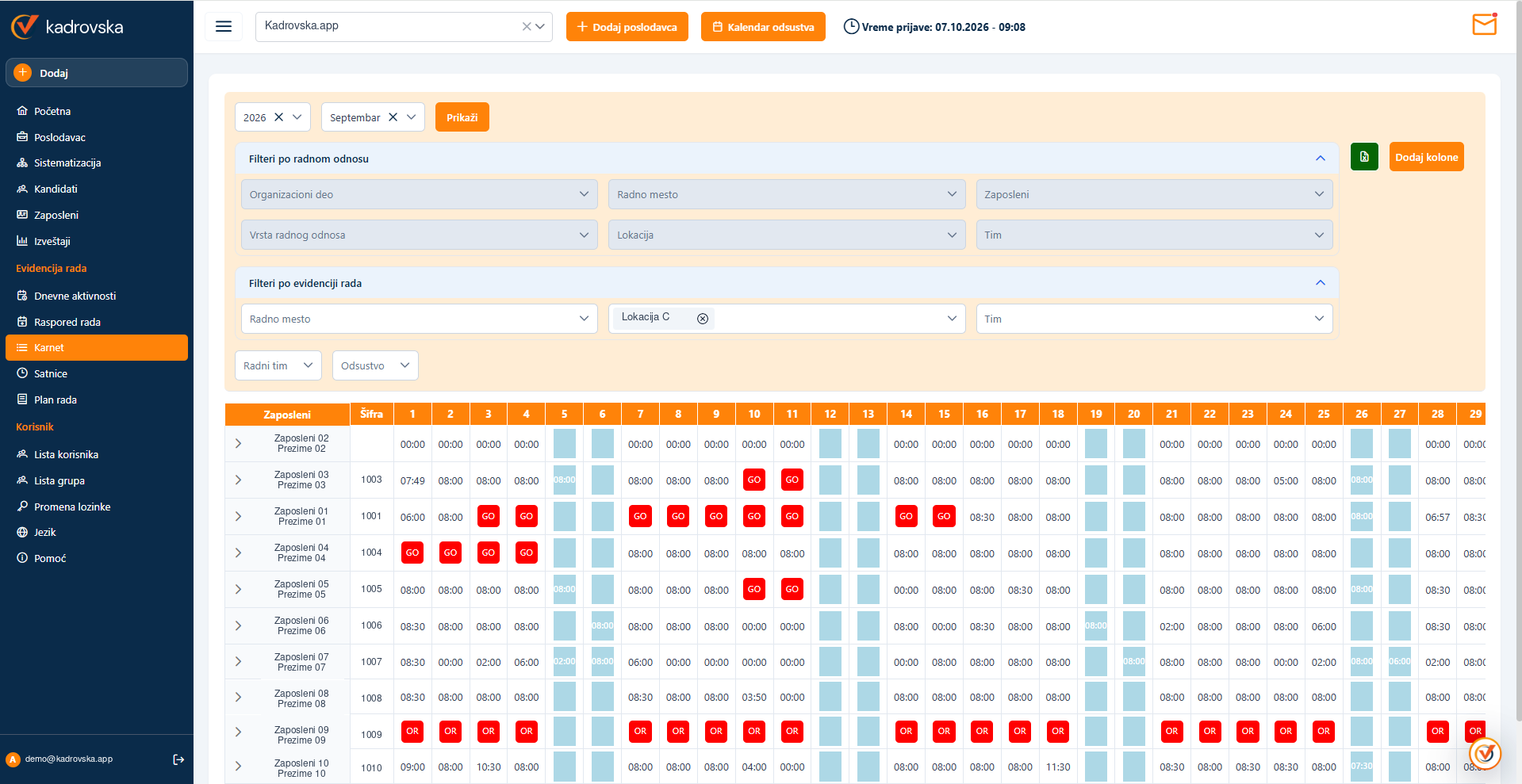This screenshot has height=784, width=1522.
Task: Click cell 07:49 for Zaposleni 03
Action: click(412, 480)
